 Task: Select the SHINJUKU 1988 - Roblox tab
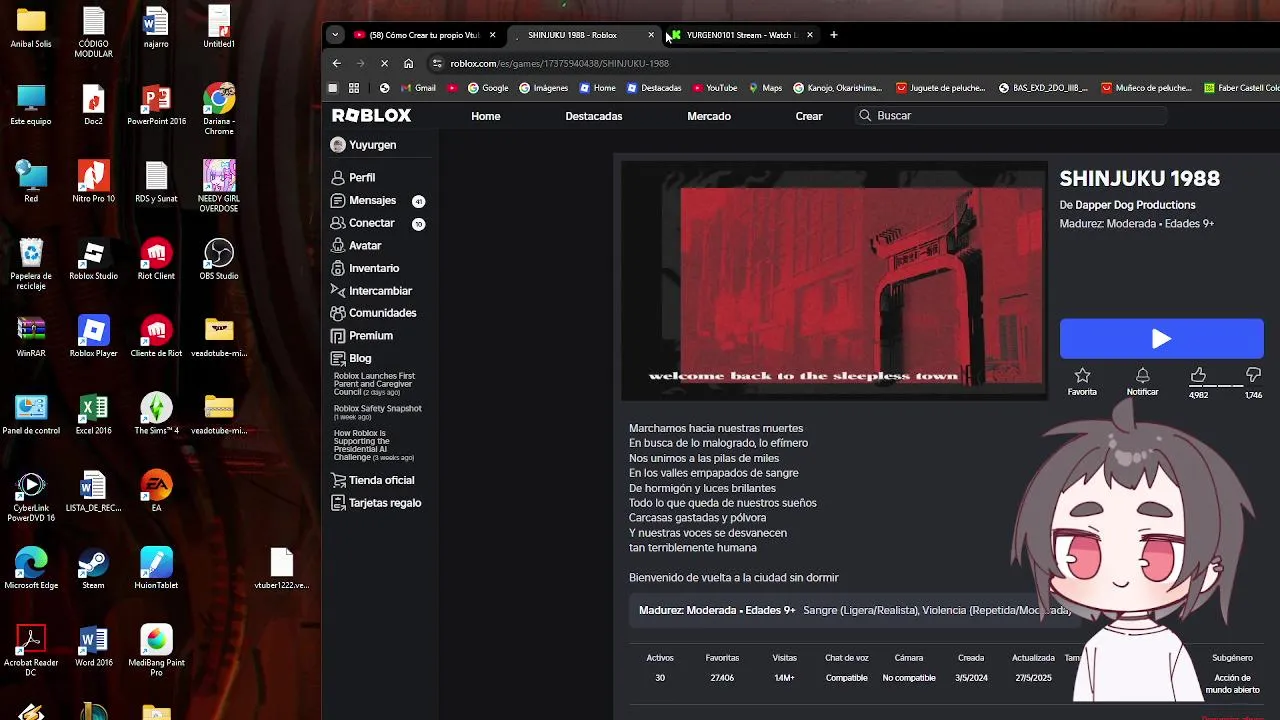pyautogui.click(x=582, y=35)
